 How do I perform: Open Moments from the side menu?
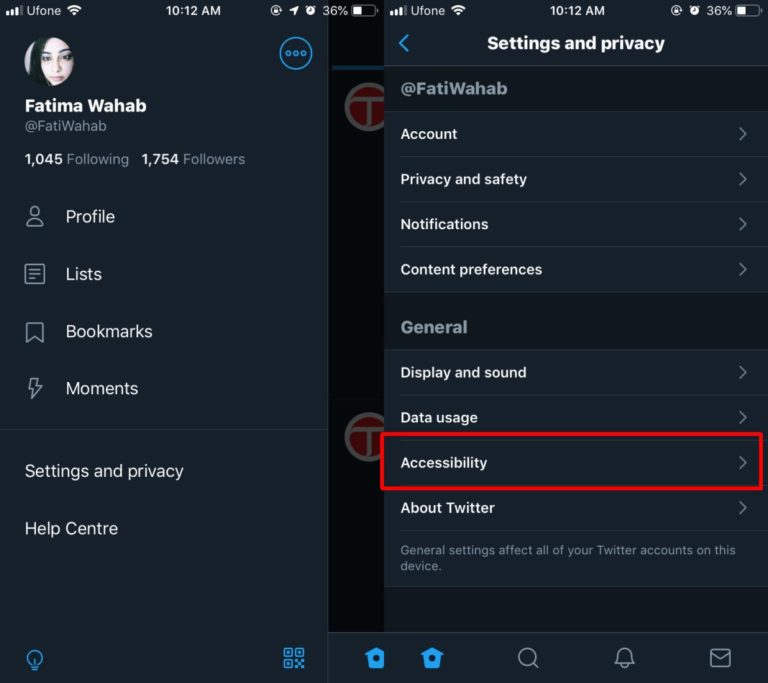(x=81, y=389)
